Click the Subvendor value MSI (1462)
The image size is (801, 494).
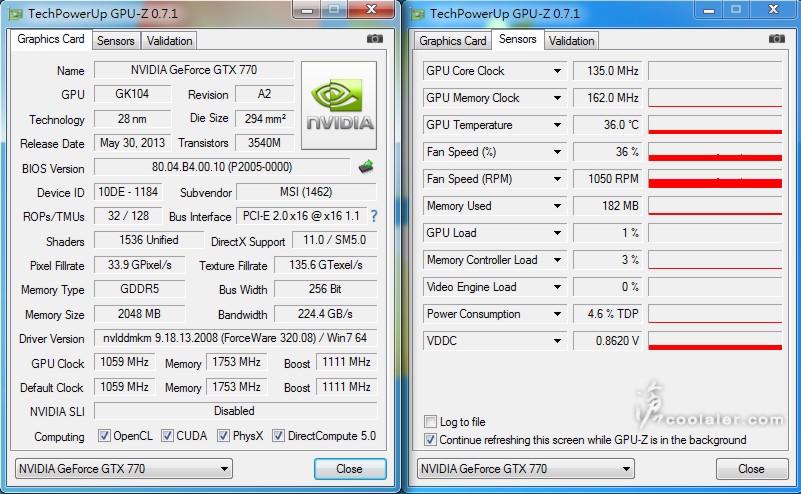[x=307, y=192]
